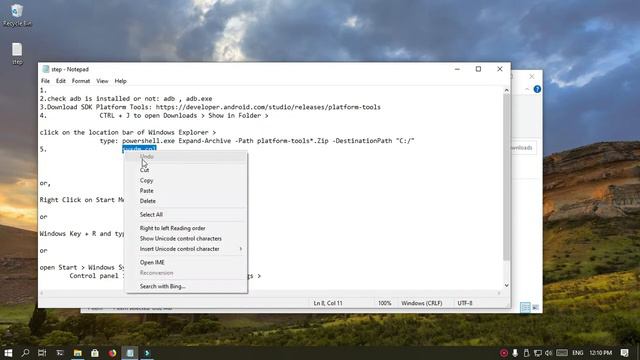Click Notepad horizontal scrollbar left arrow
This screenshot has height=360, width=640.
[42, 293]
